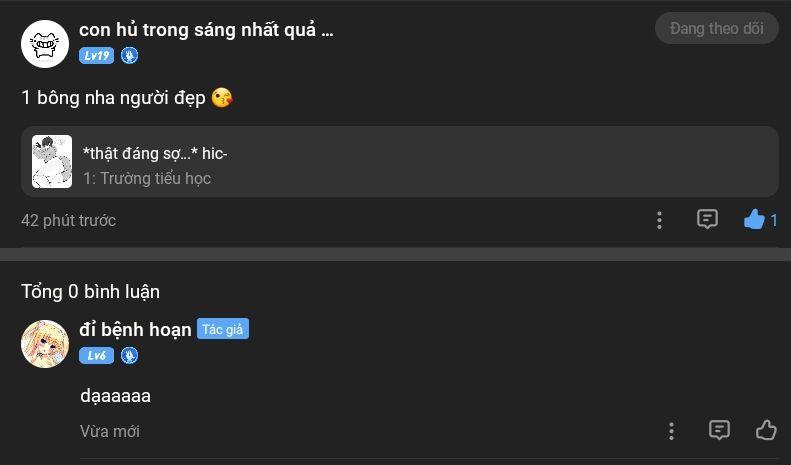The height and width of the screenshot is (465, 791).
Task: Open three-dot menu on the 42 phút trước post
Action: [x=659, y=220]
